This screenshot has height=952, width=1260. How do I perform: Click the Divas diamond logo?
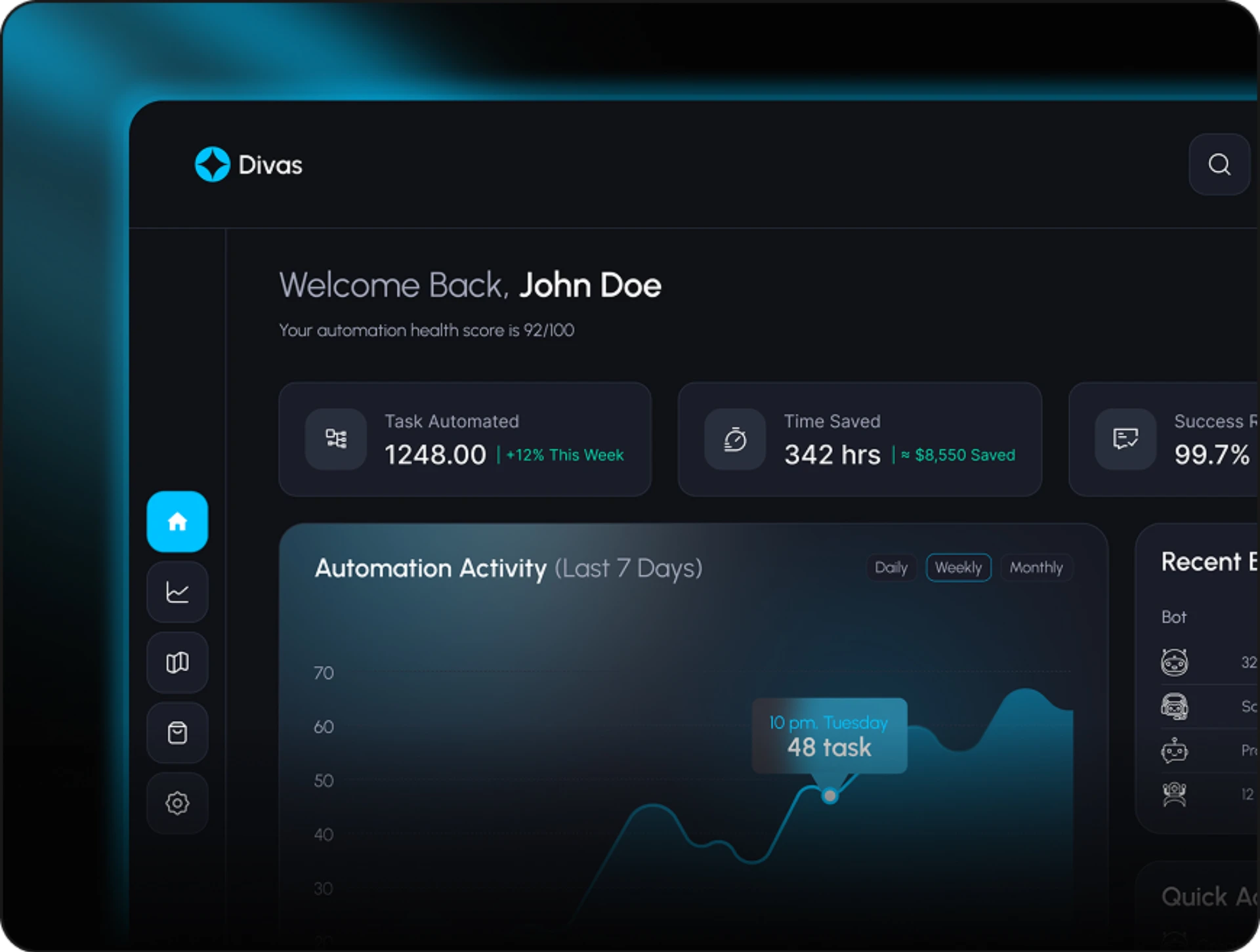211,164
